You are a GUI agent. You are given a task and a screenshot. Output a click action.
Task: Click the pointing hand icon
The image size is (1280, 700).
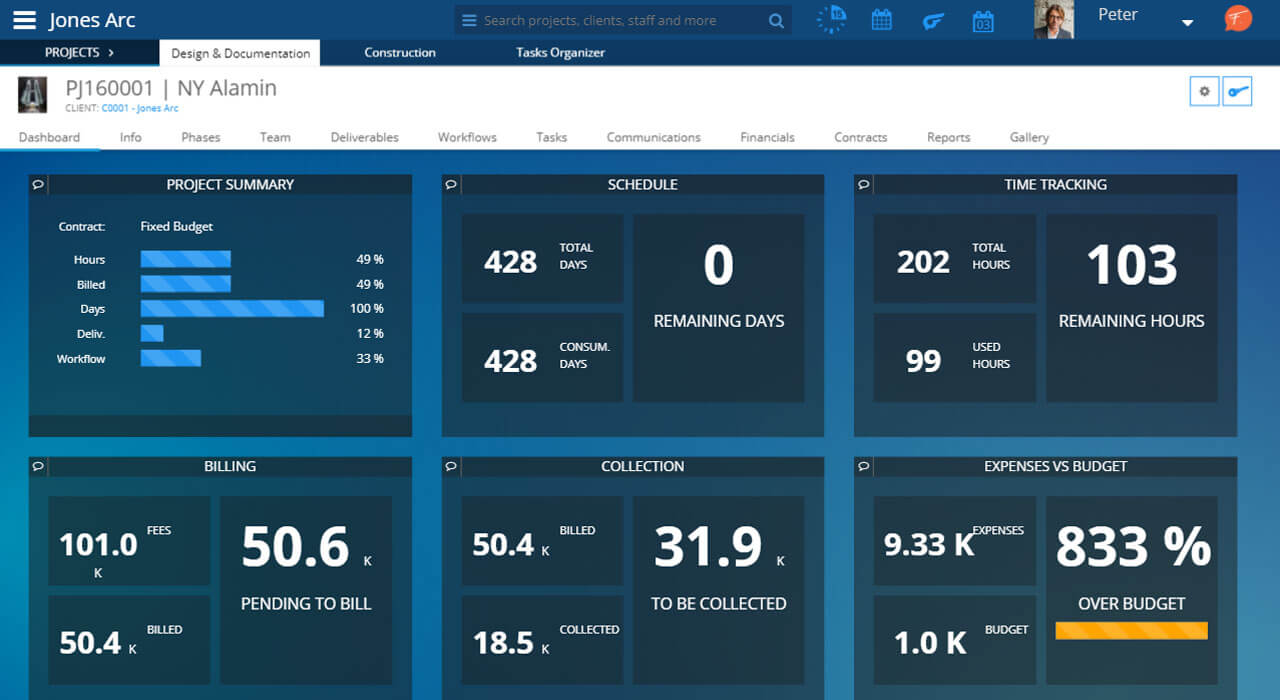coord(933,20)
